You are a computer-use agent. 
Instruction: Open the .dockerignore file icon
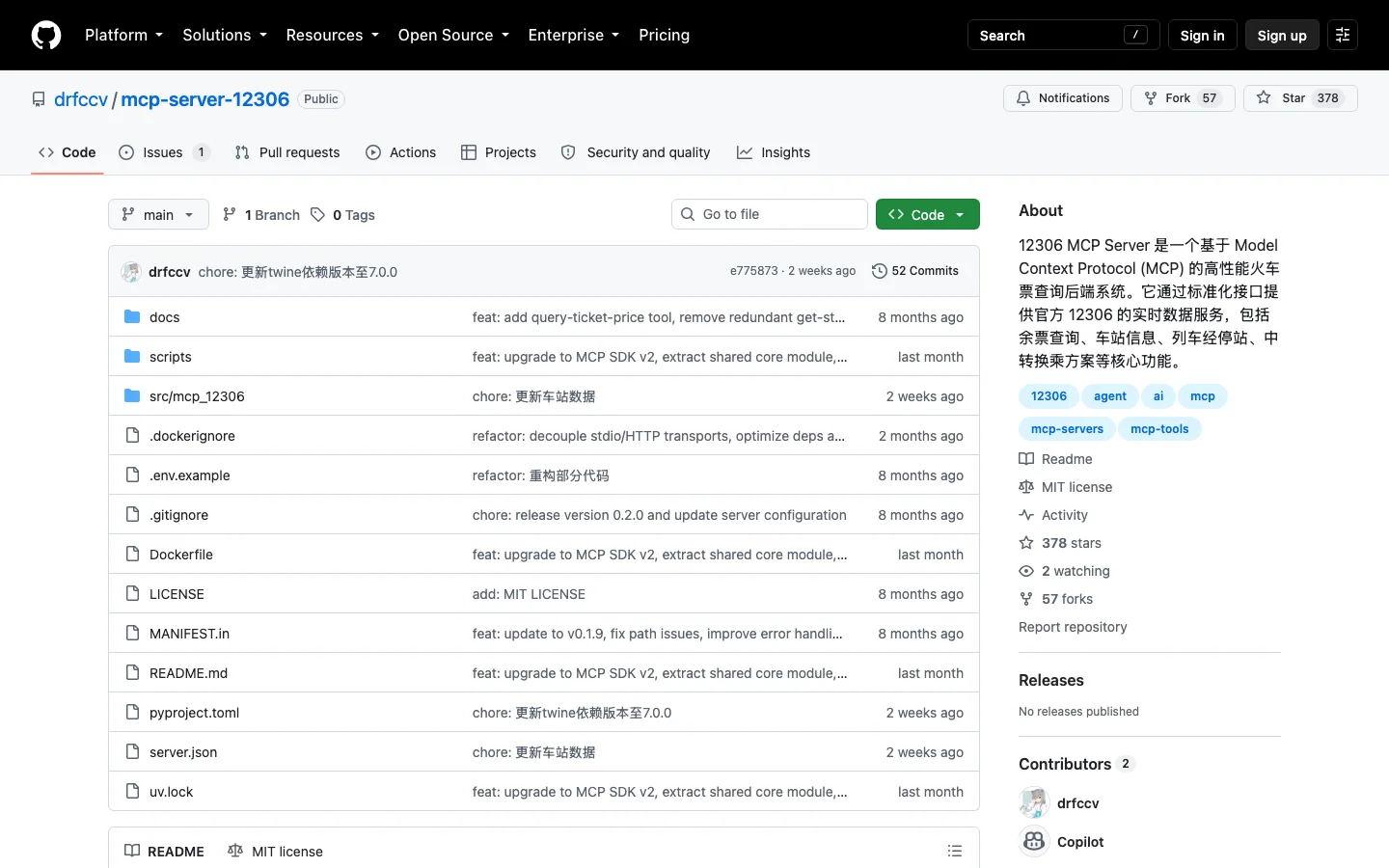point(132,436)
